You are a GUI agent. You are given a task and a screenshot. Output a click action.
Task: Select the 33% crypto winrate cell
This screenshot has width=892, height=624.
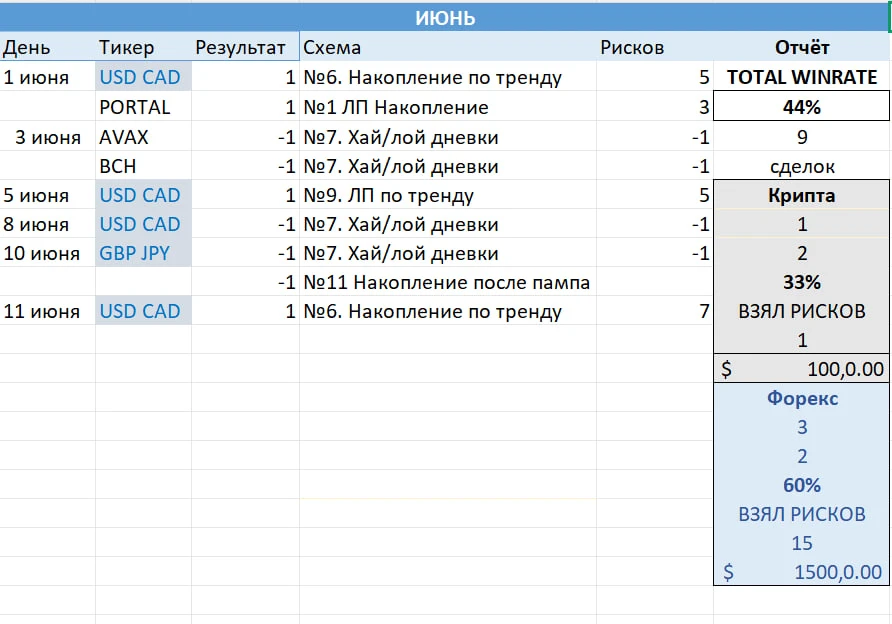pos(802,282)
